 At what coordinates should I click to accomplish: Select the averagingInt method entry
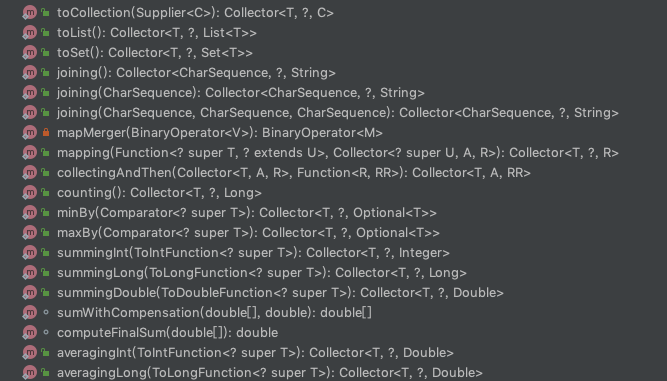tap(255, 353)
